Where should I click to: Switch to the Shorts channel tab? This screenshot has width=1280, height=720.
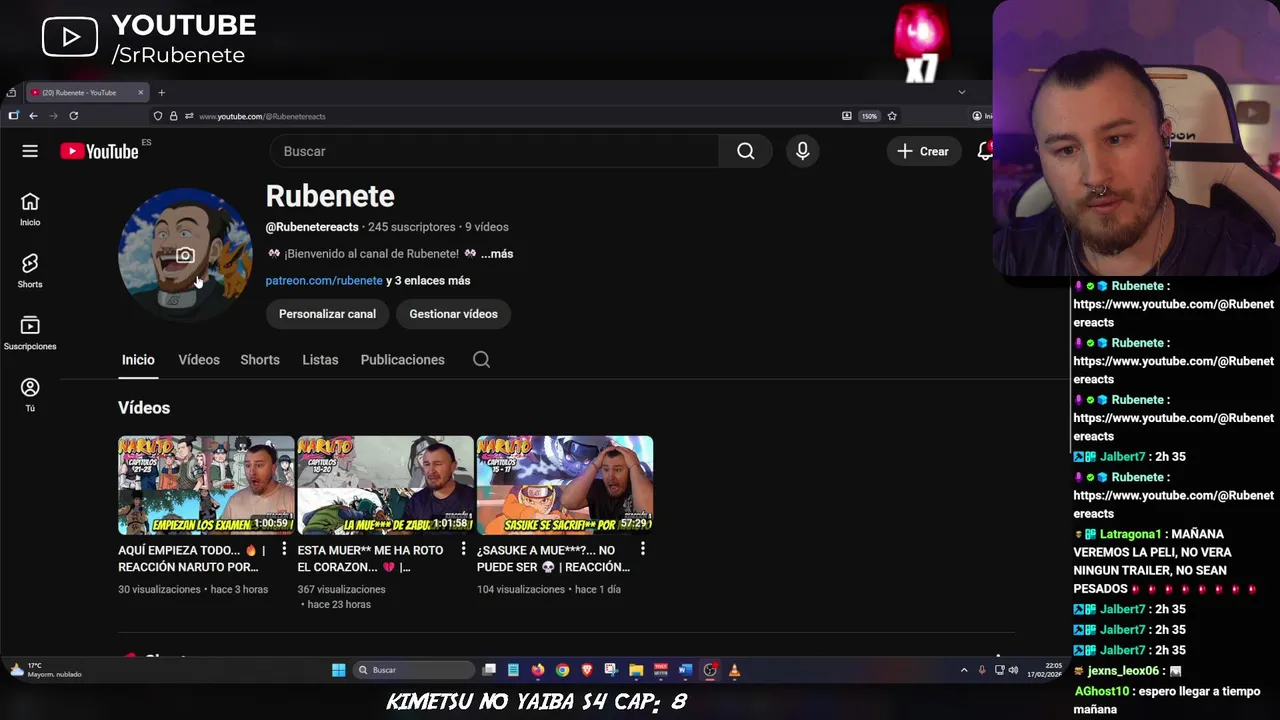260,360
